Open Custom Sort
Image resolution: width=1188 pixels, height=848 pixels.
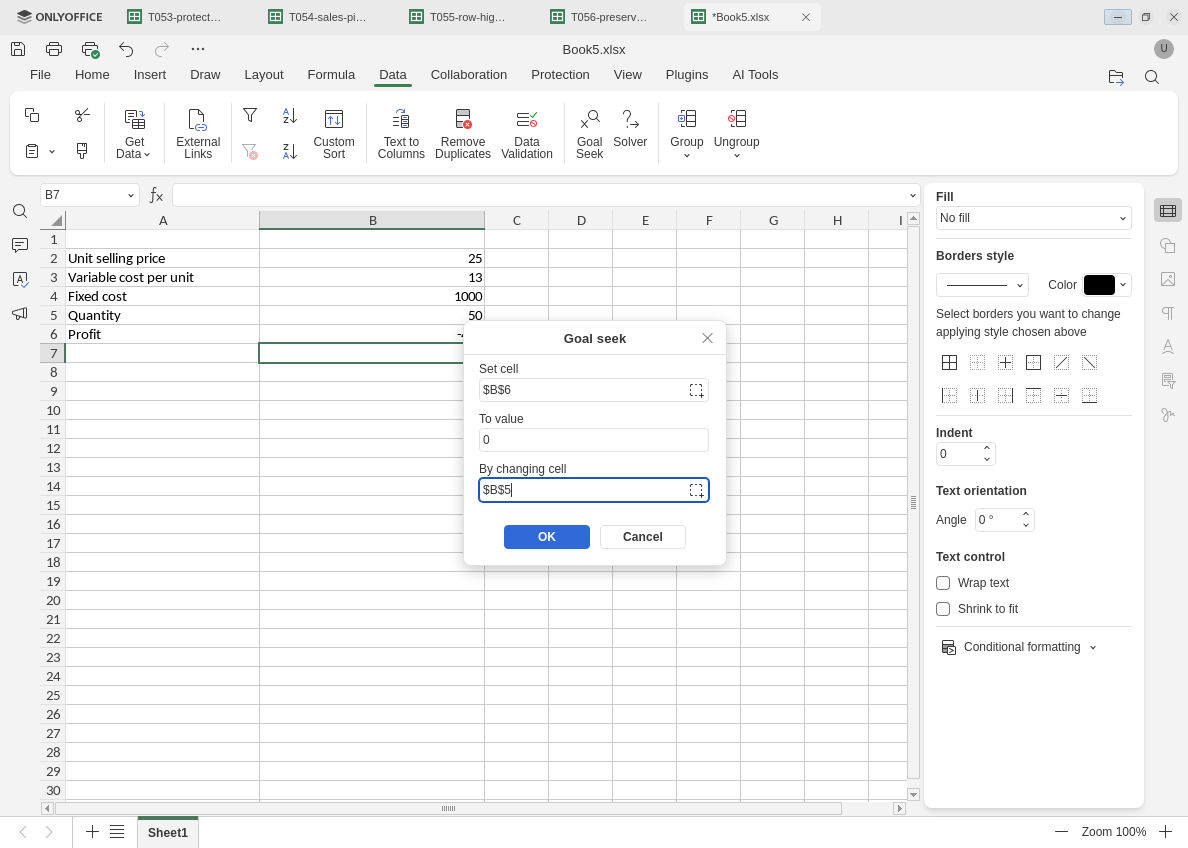(334, 134)
